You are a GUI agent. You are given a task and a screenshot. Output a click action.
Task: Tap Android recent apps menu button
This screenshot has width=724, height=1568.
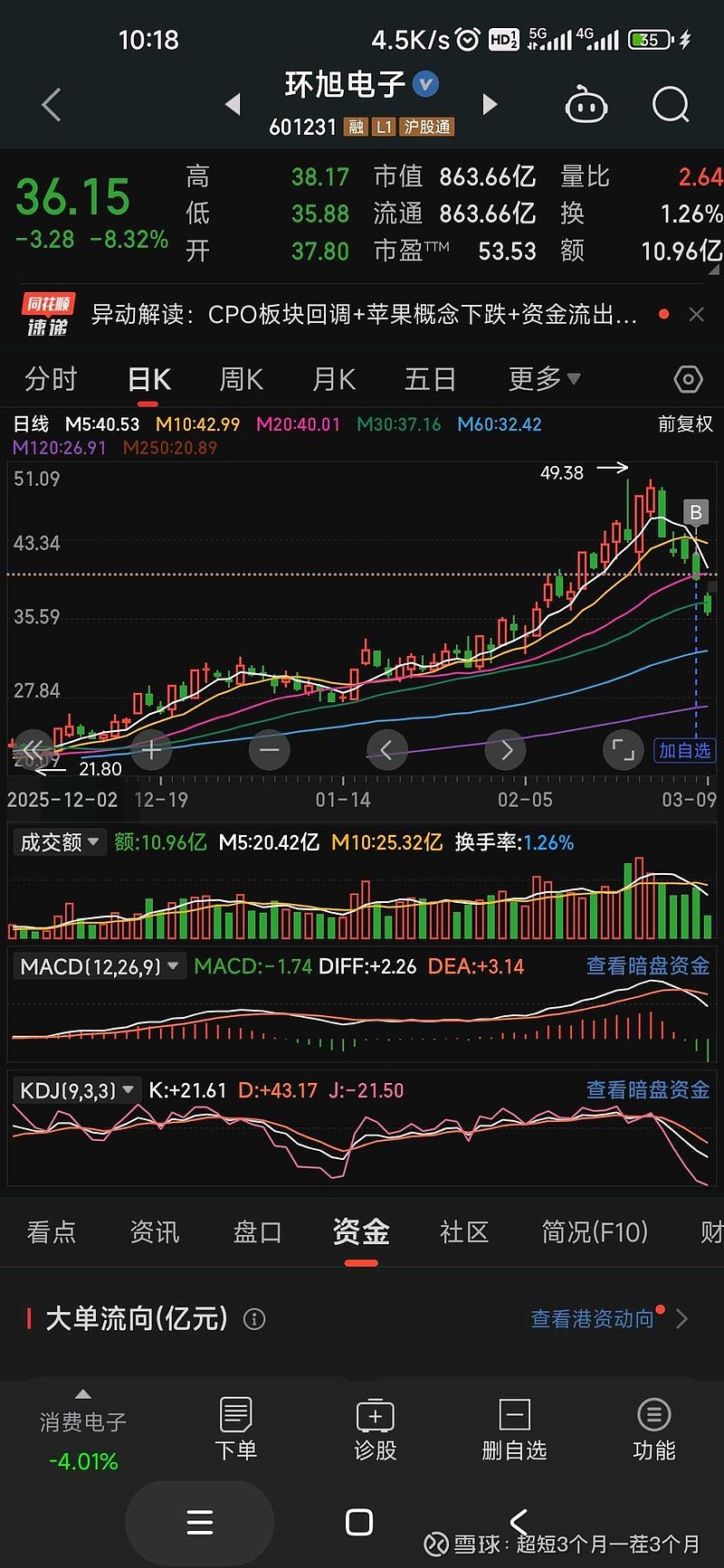(x=200, y=1522)
